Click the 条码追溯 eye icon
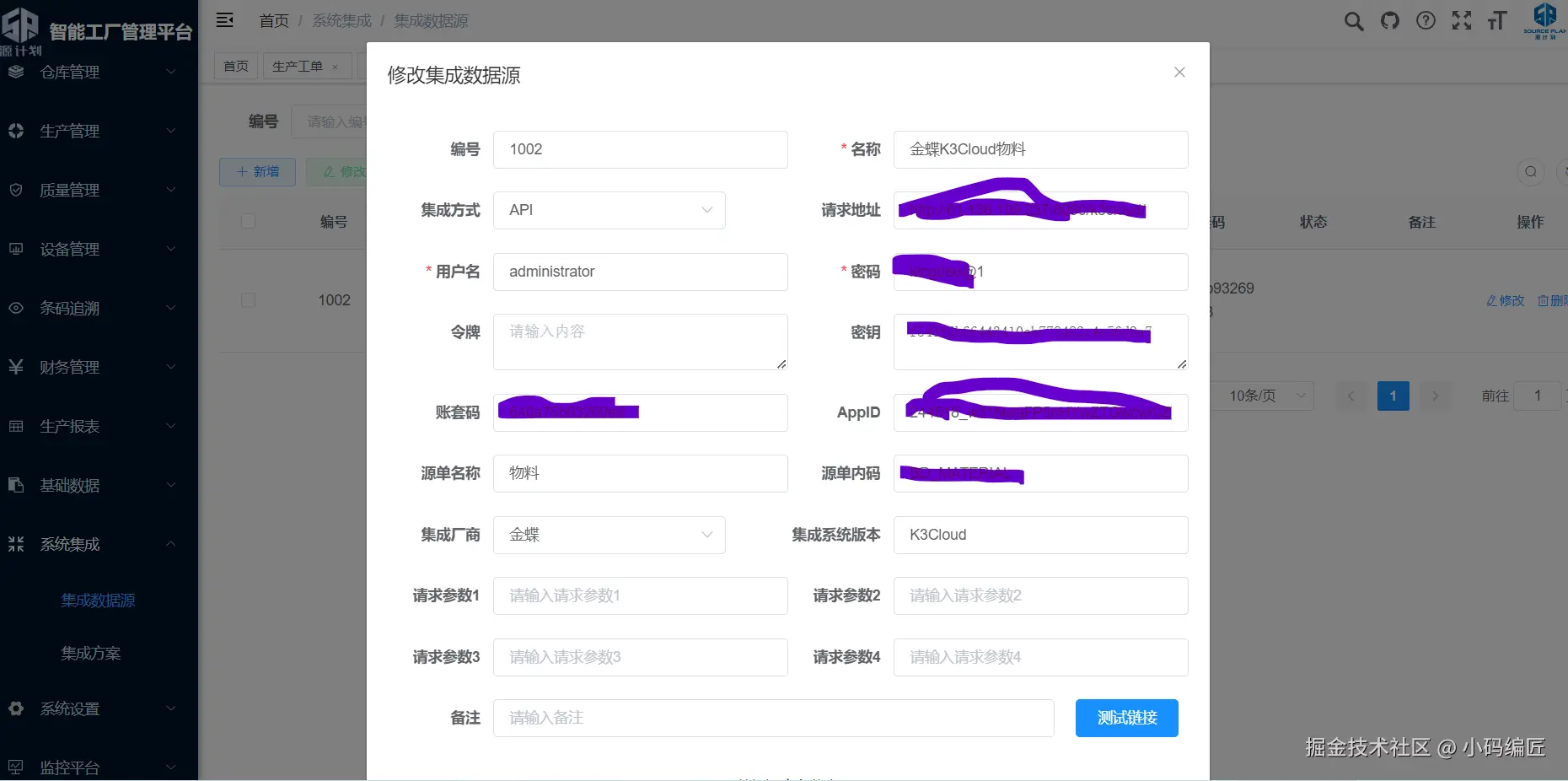1568x781 pixels. pyautogui.click(x=16, y=308)
